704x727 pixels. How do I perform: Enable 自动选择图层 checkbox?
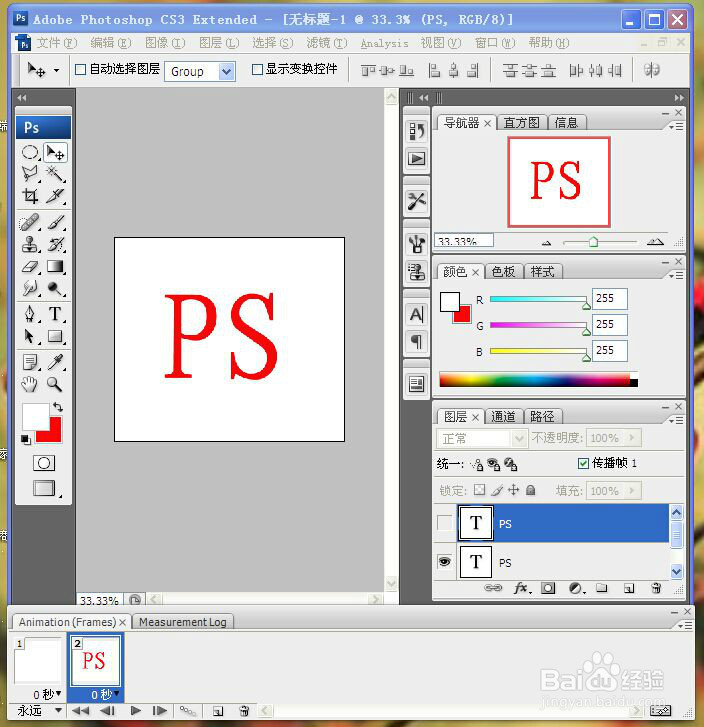(81, 70)
